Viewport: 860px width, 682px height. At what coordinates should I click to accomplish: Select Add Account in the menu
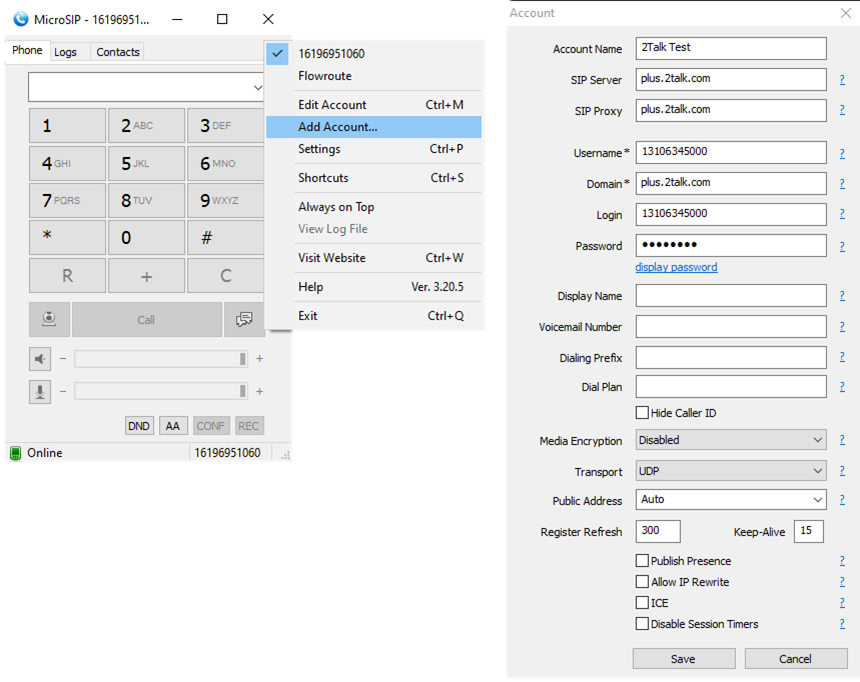point(374,127)
